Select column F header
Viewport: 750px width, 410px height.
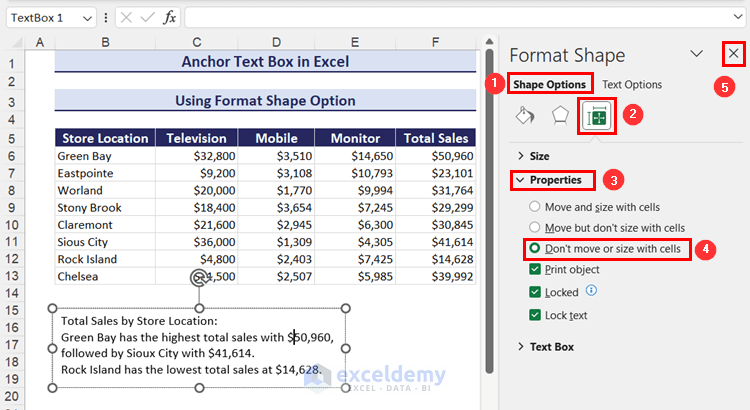tap(435, 42)
